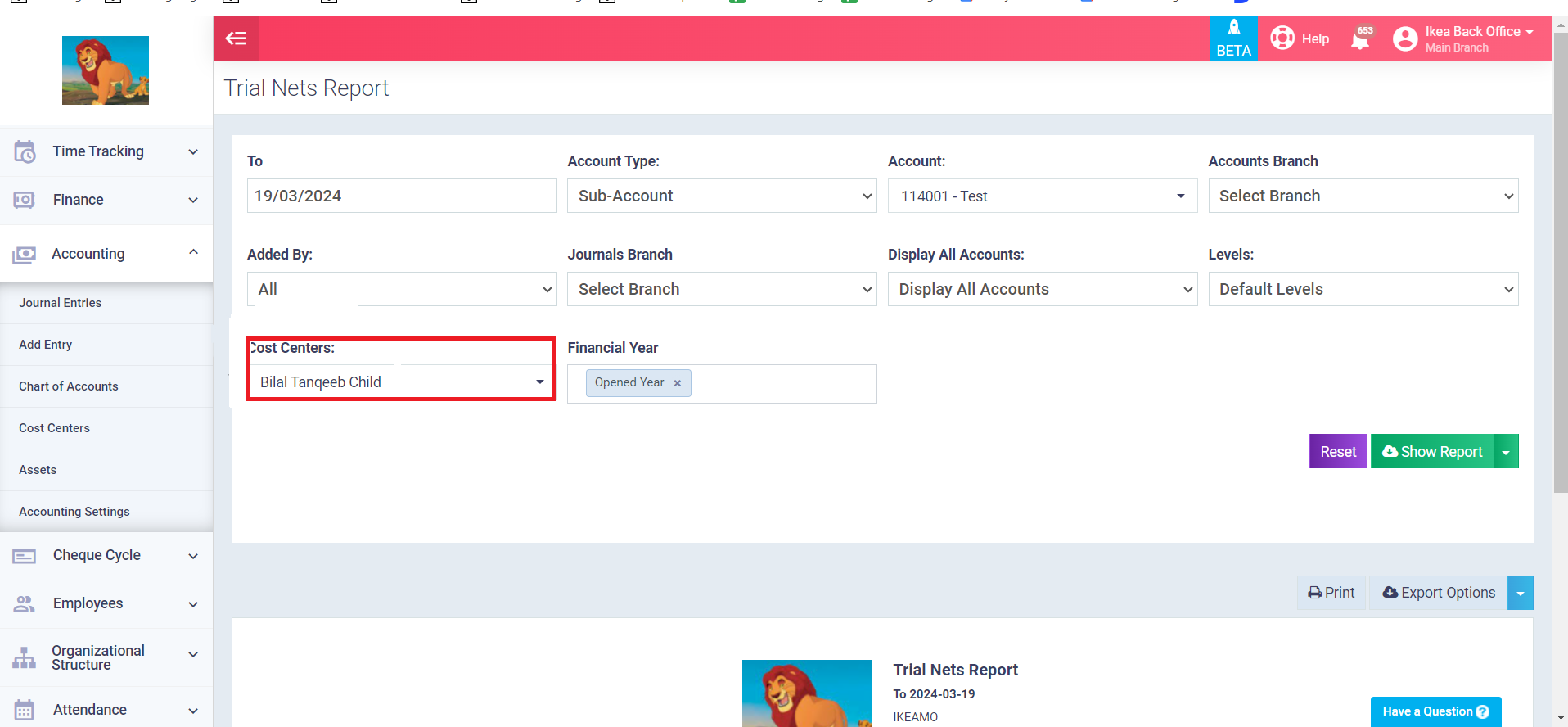Click the Organizational Structure hierarchy icon
This screenshot has height=727, width=1568.
tap(25, 657)
